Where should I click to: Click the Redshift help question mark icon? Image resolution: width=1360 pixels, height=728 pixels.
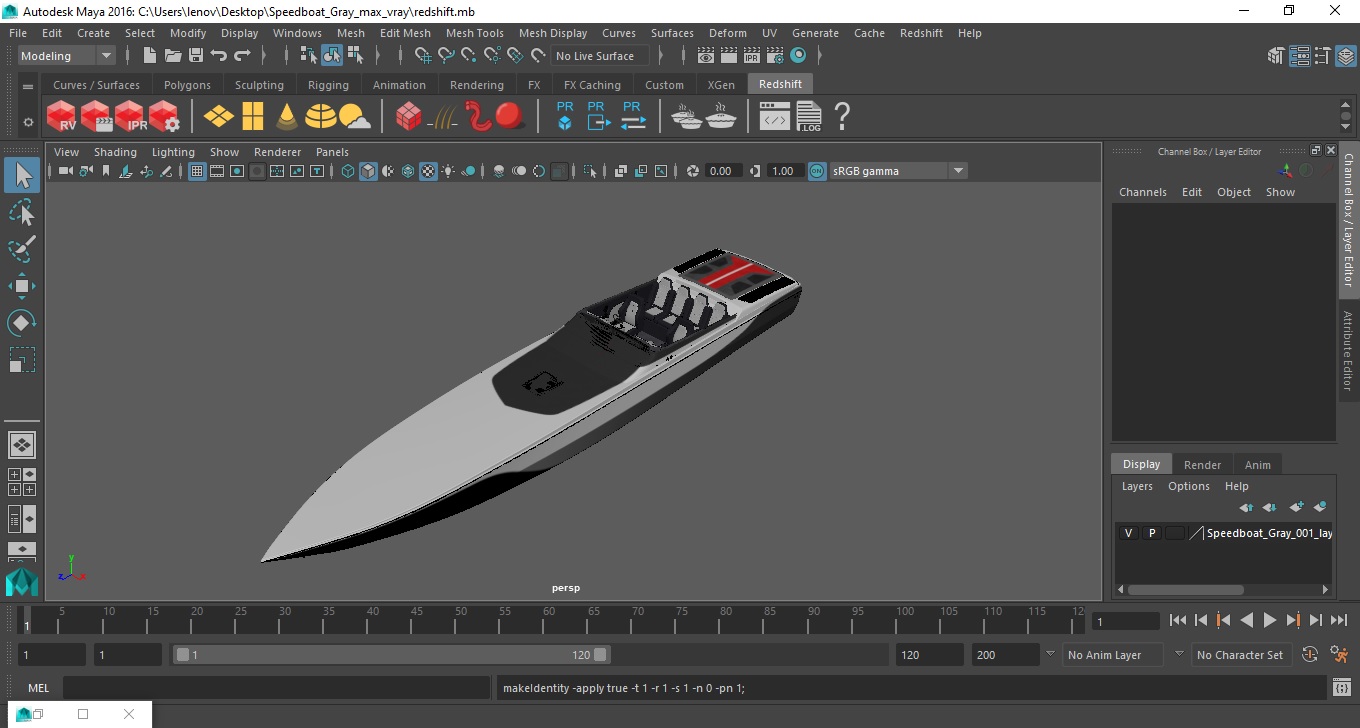pyautogui.click(x=842, y=117)
